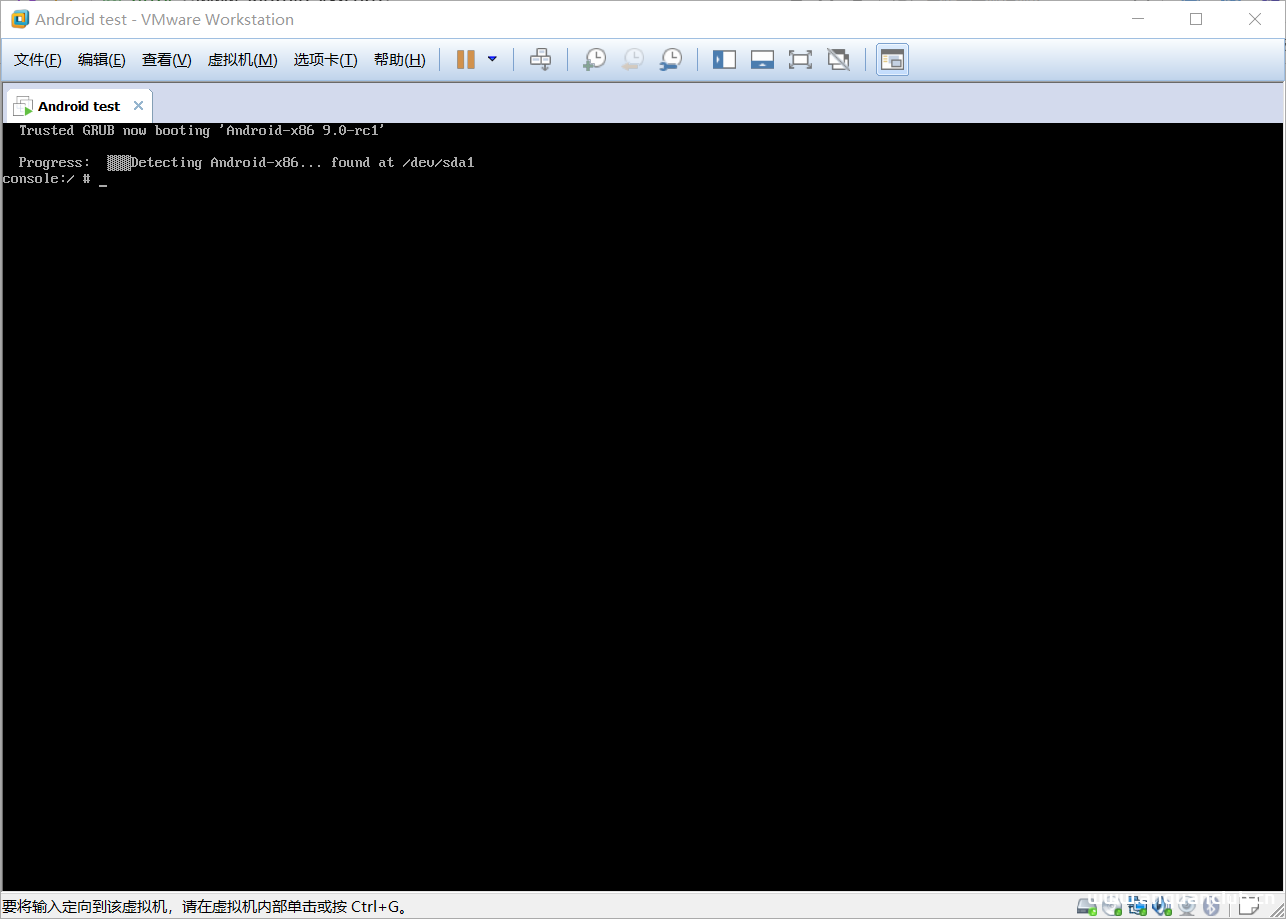Open the power options dropdown arrow
This screenshot has height=919, width=1286.
[x=491, y=59]
